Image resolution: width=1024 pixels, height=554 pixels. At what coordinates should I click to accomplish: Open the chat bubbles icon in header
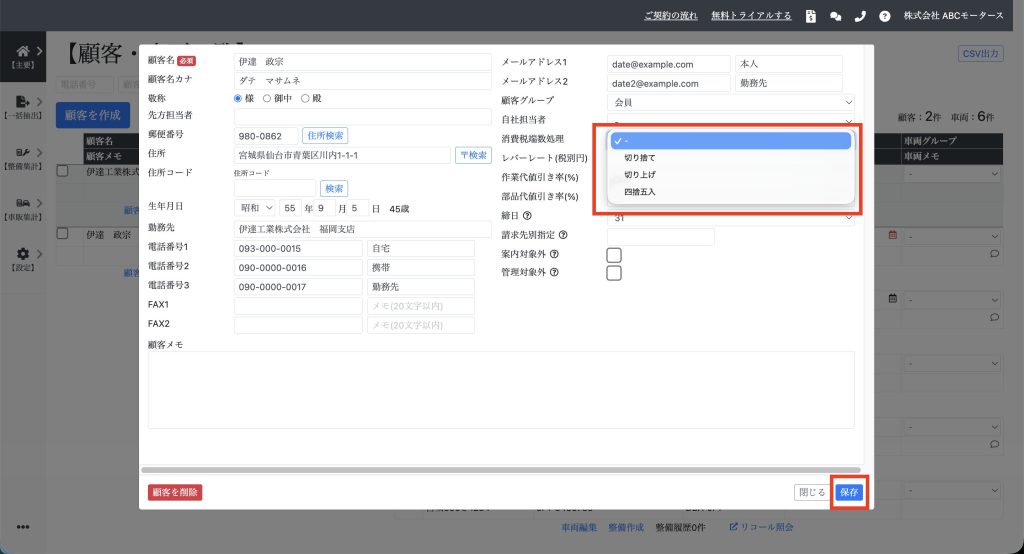(x=836, y=16)
